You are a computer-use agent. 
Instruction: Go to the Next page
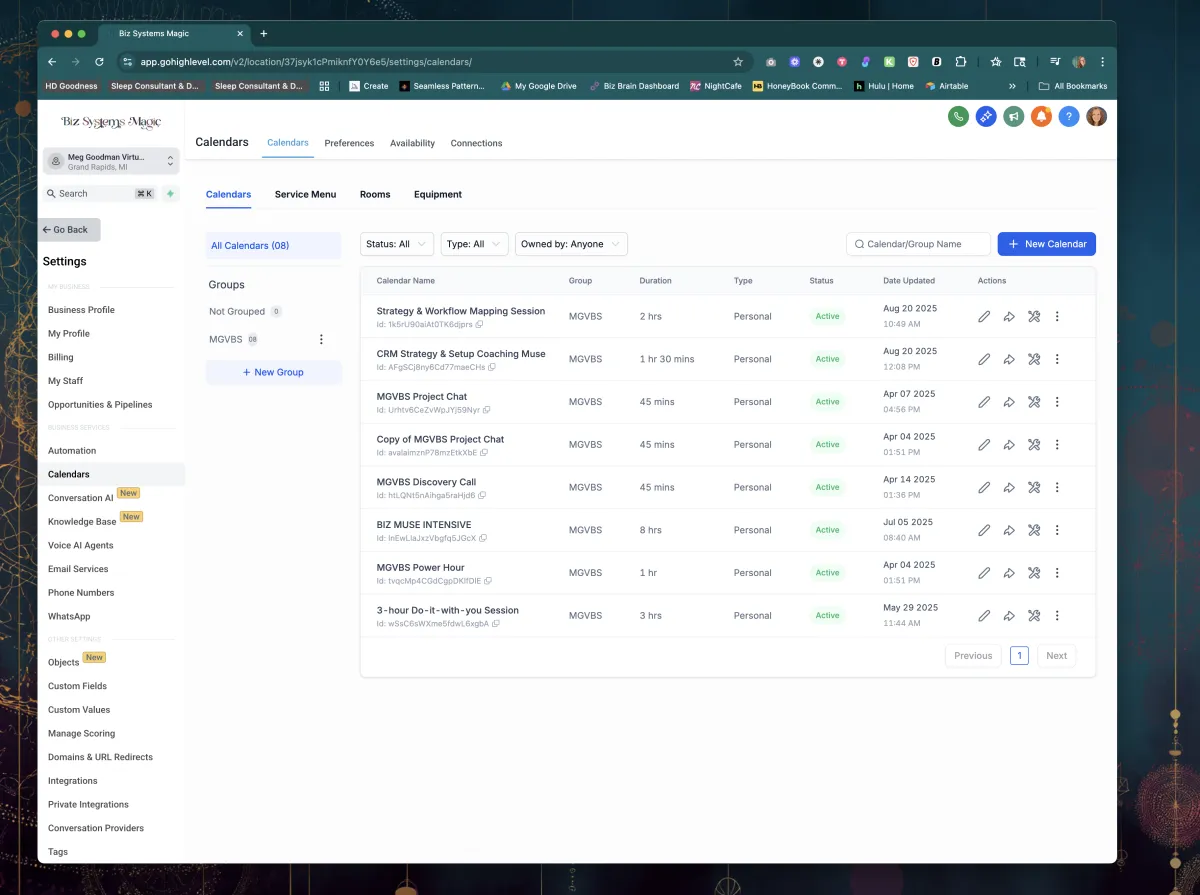tap(1057, 656)
